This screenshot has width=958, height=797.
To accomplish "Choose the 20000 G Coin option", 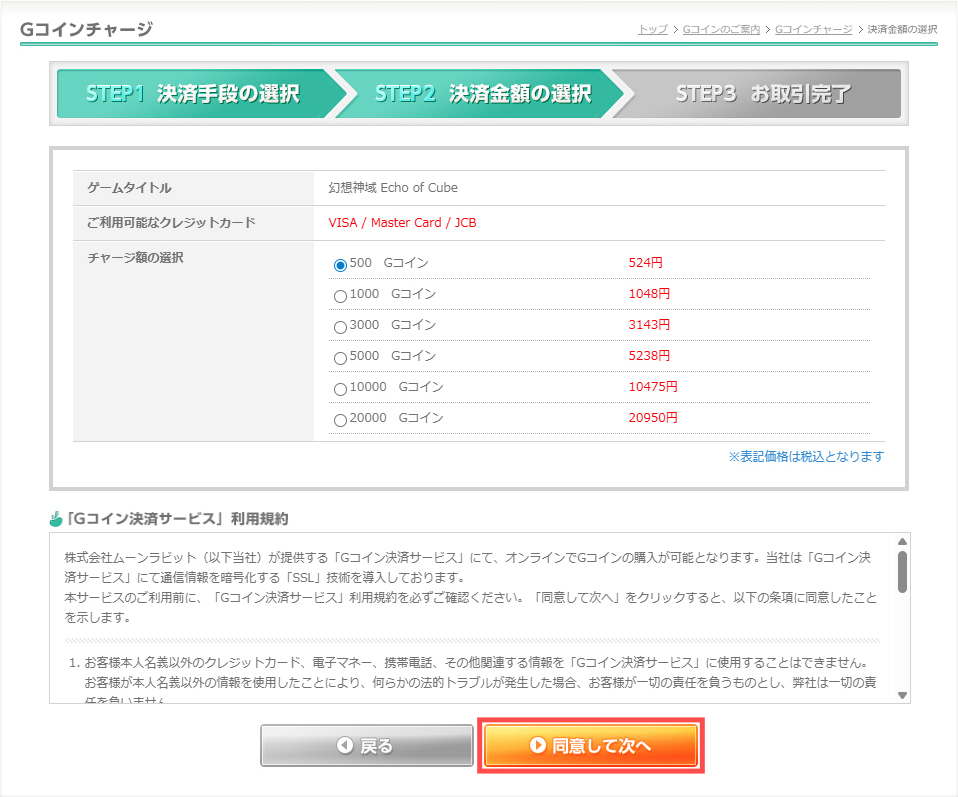I will click(x=340, y=420).
